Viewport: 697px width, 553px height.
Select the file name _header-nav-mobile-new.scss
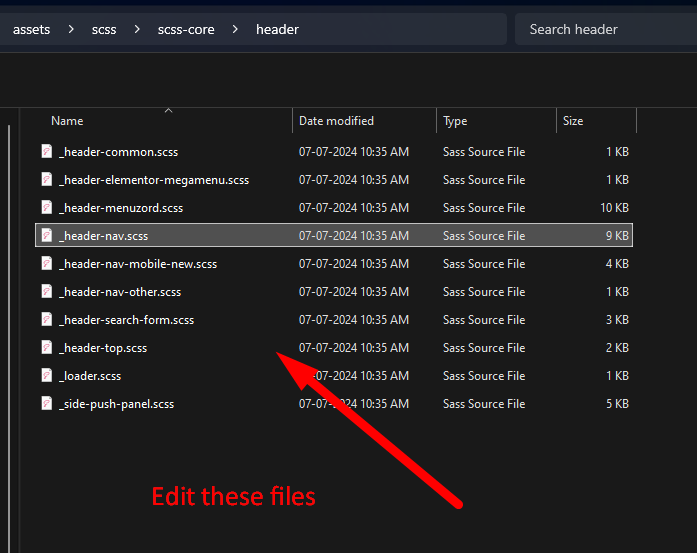tap(138, 264)
